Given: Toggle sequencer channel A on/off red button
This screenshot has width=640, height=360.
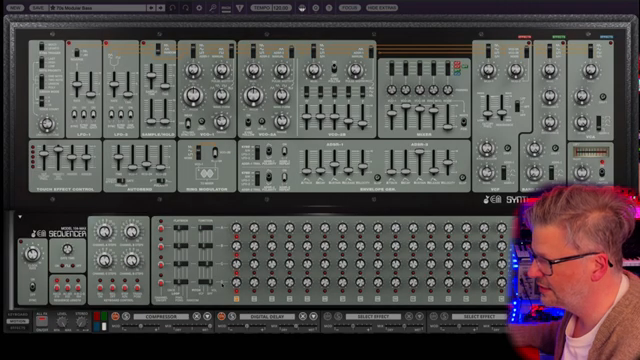Looking at the screenshot, I should (x=161, y=228).
